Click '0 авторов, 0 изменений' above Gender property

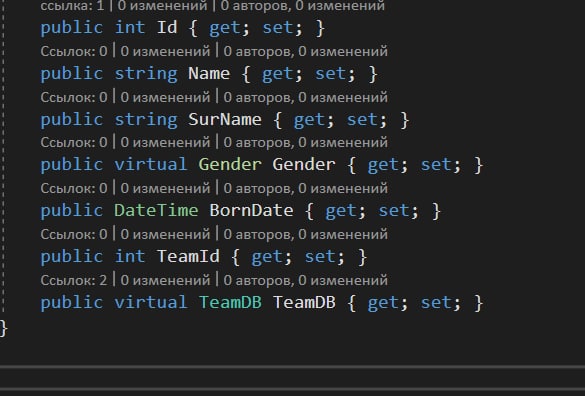coord(306,142)
